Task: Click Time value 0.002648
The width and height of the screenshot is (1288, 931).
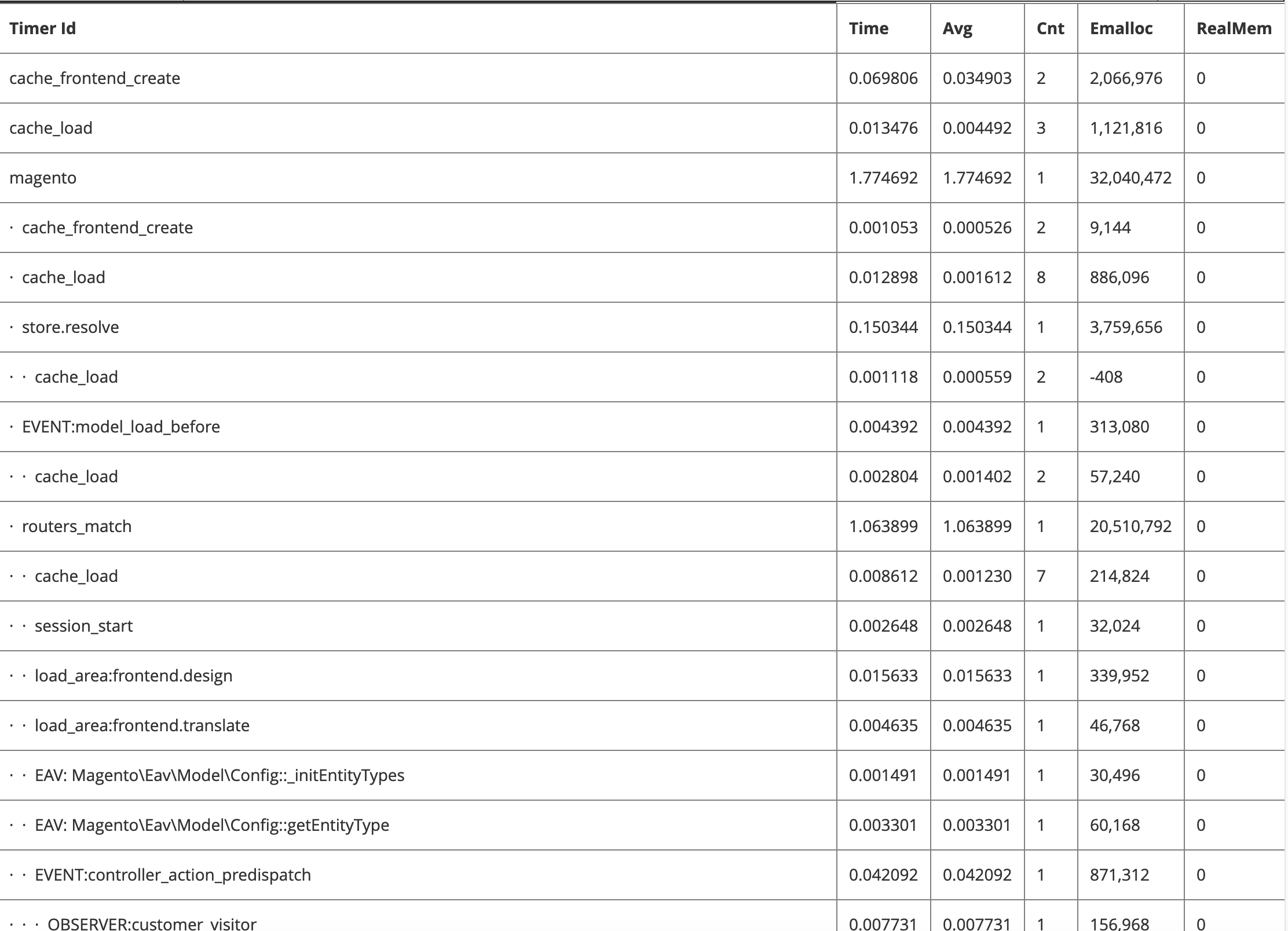Action: pos(883,626)
